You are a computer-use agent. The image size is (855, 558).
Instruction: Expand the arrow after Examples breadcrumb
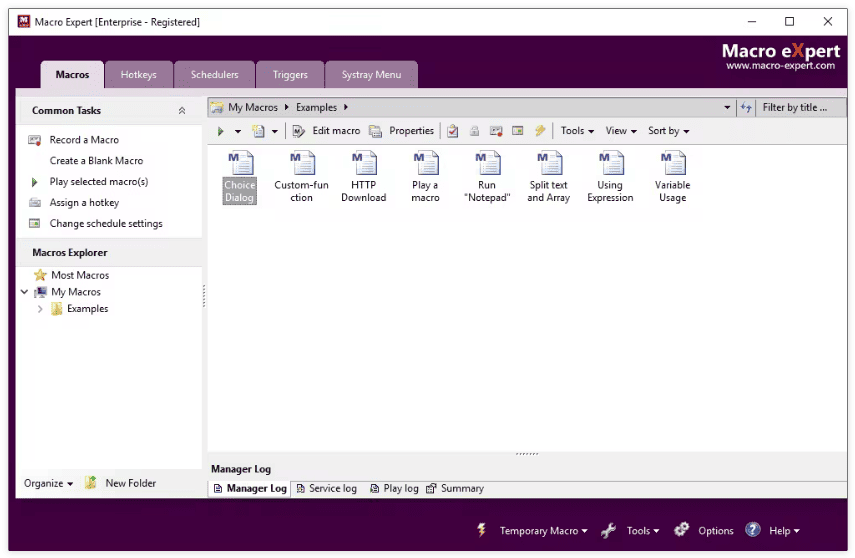point(346,107)
